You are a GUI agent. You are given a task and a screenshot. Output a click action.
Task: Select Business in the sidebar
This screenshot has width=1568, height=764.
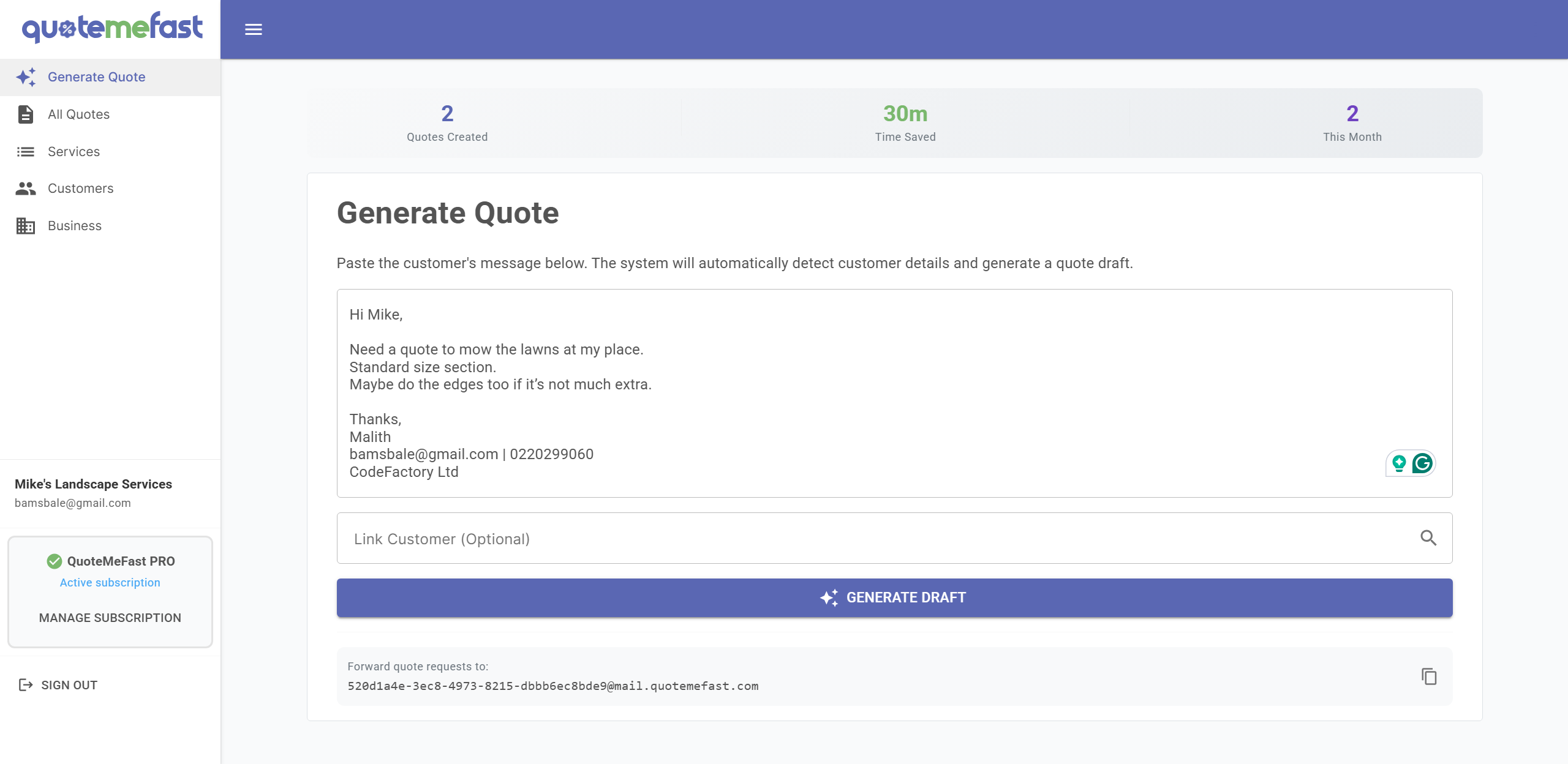[x=110, y=226]
